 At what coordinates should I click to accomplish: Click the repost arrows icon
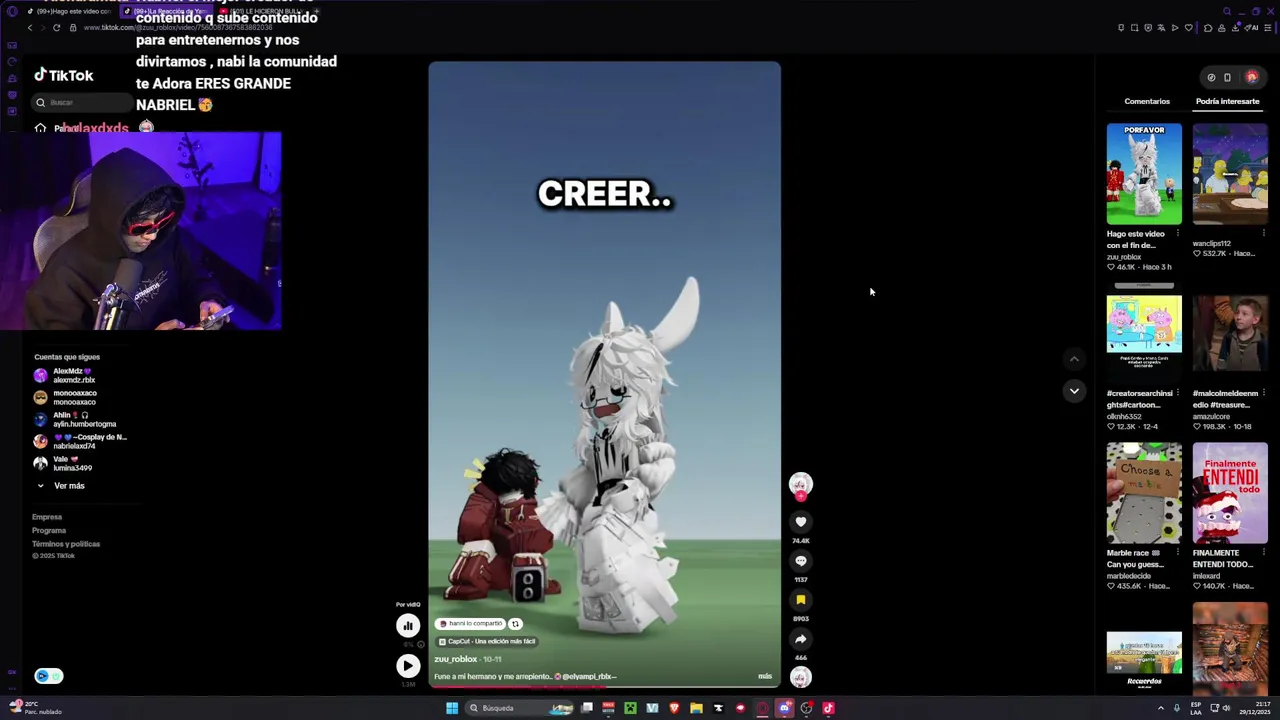515,624
